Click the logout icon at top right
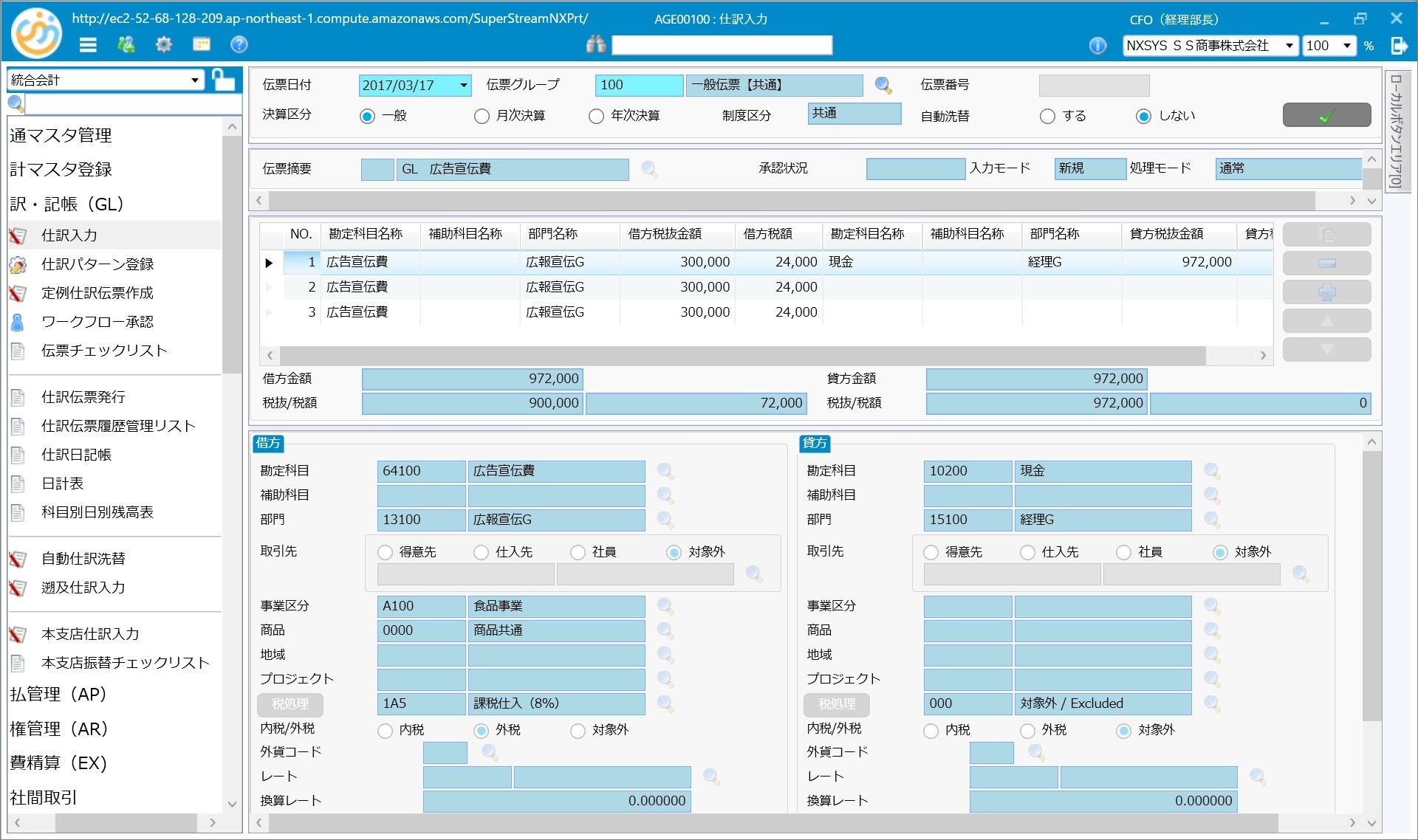 pyautogui.click(x=1398, y=46)
